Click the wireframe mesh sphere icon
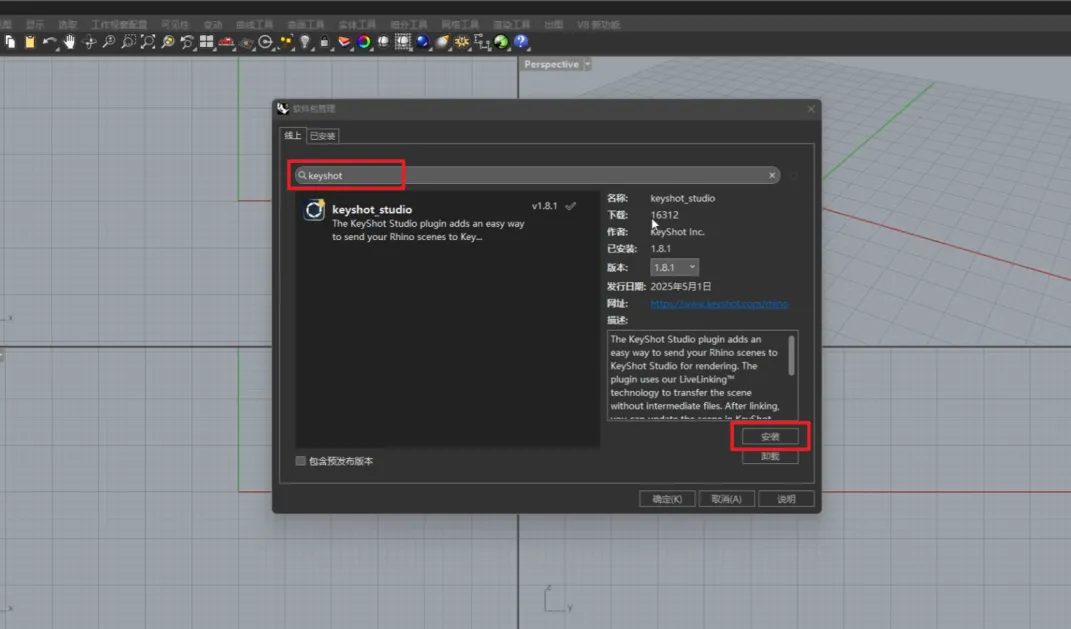The width and height of the screenshot is (1071, 629). (403, 42)
